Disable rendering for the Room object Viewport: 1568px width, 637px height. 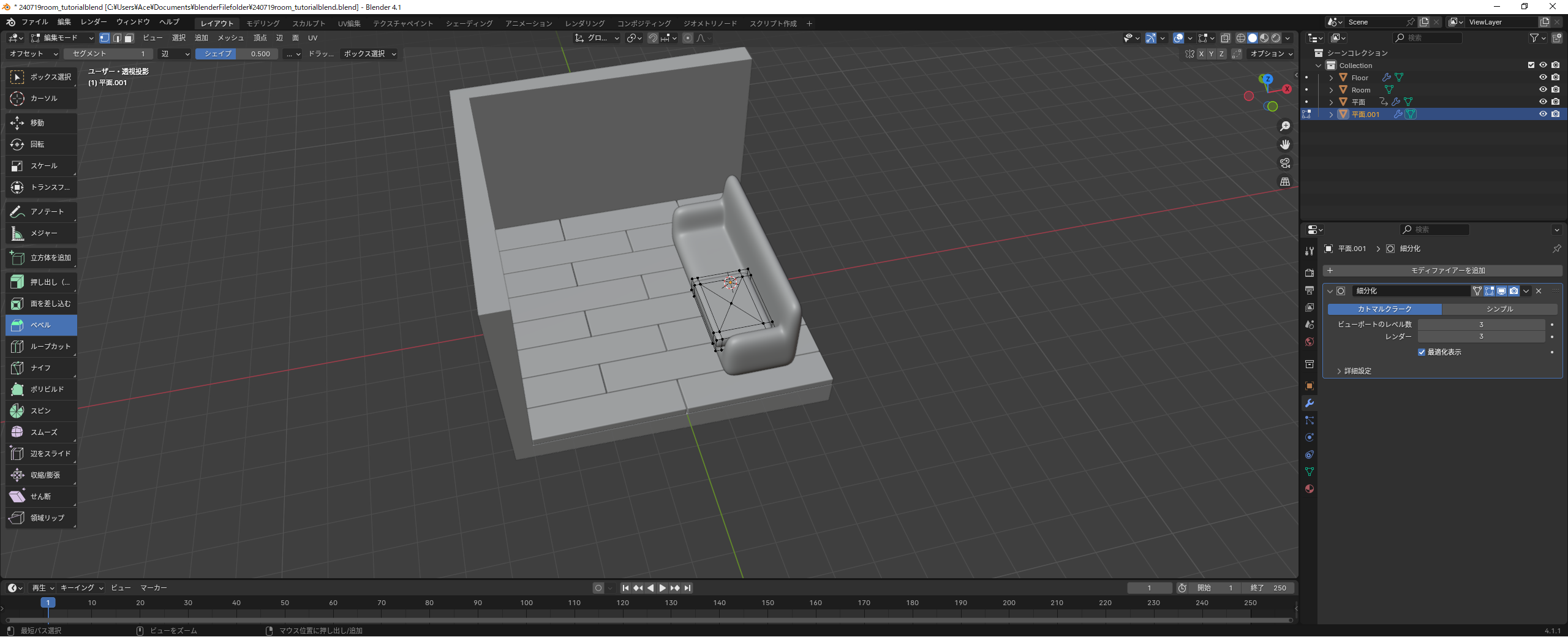(1556, 90)
